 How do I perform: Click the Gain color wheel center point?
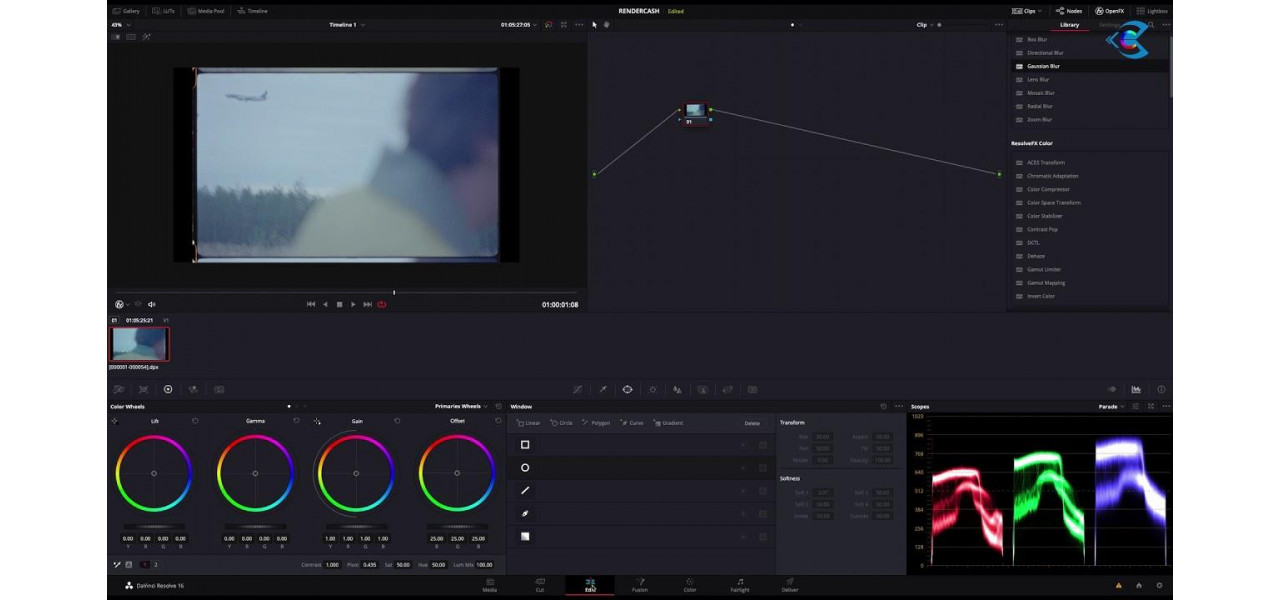click(x=356, y=473)
